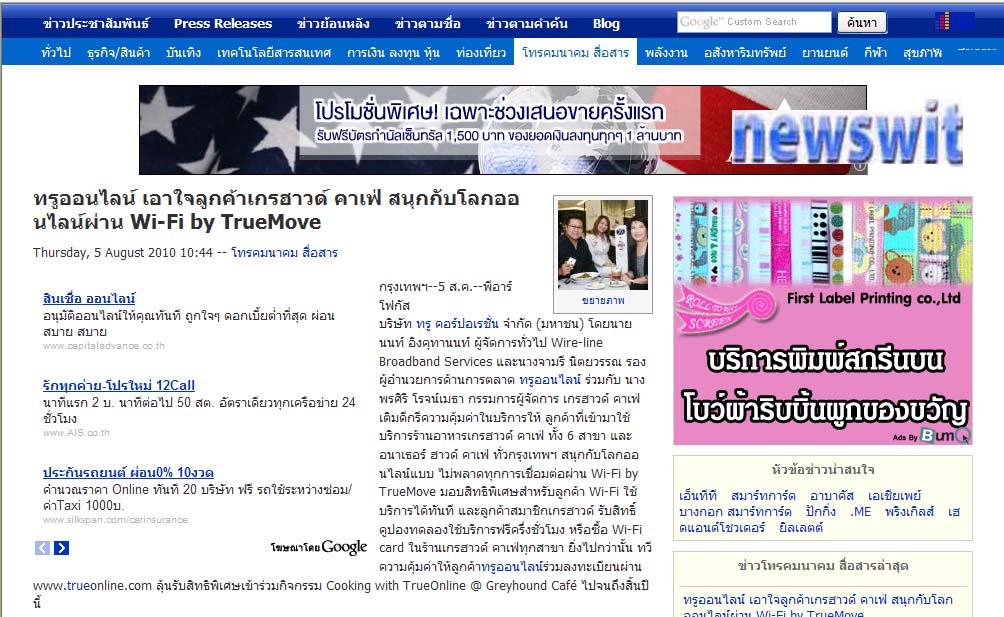Select the เทคโนโลยีสารสนเทศ category tab

pyautogui.click(x=274, y=52)
